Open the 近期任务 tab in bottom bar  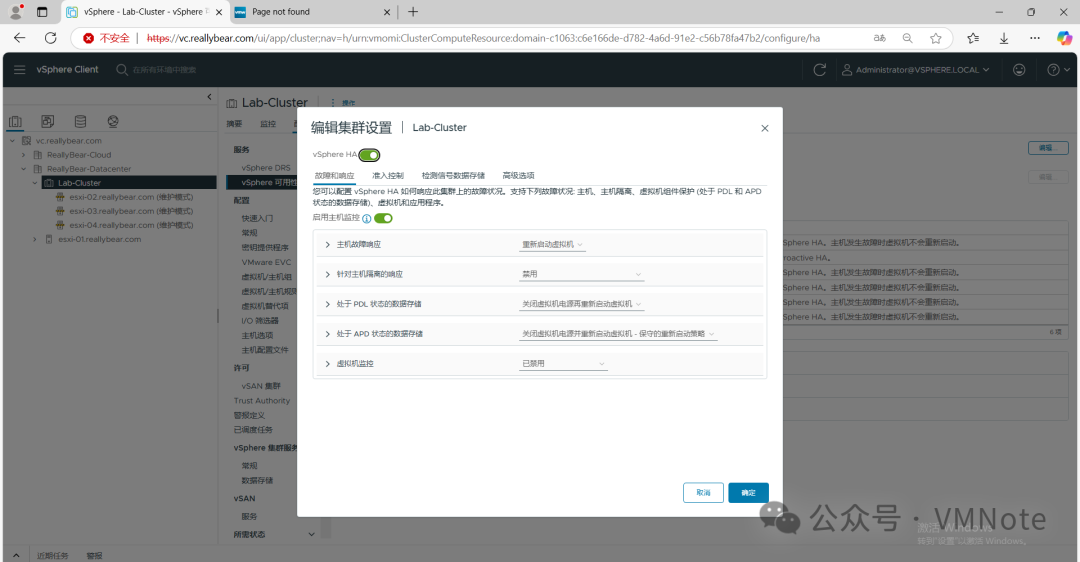(x=52, y=556)
